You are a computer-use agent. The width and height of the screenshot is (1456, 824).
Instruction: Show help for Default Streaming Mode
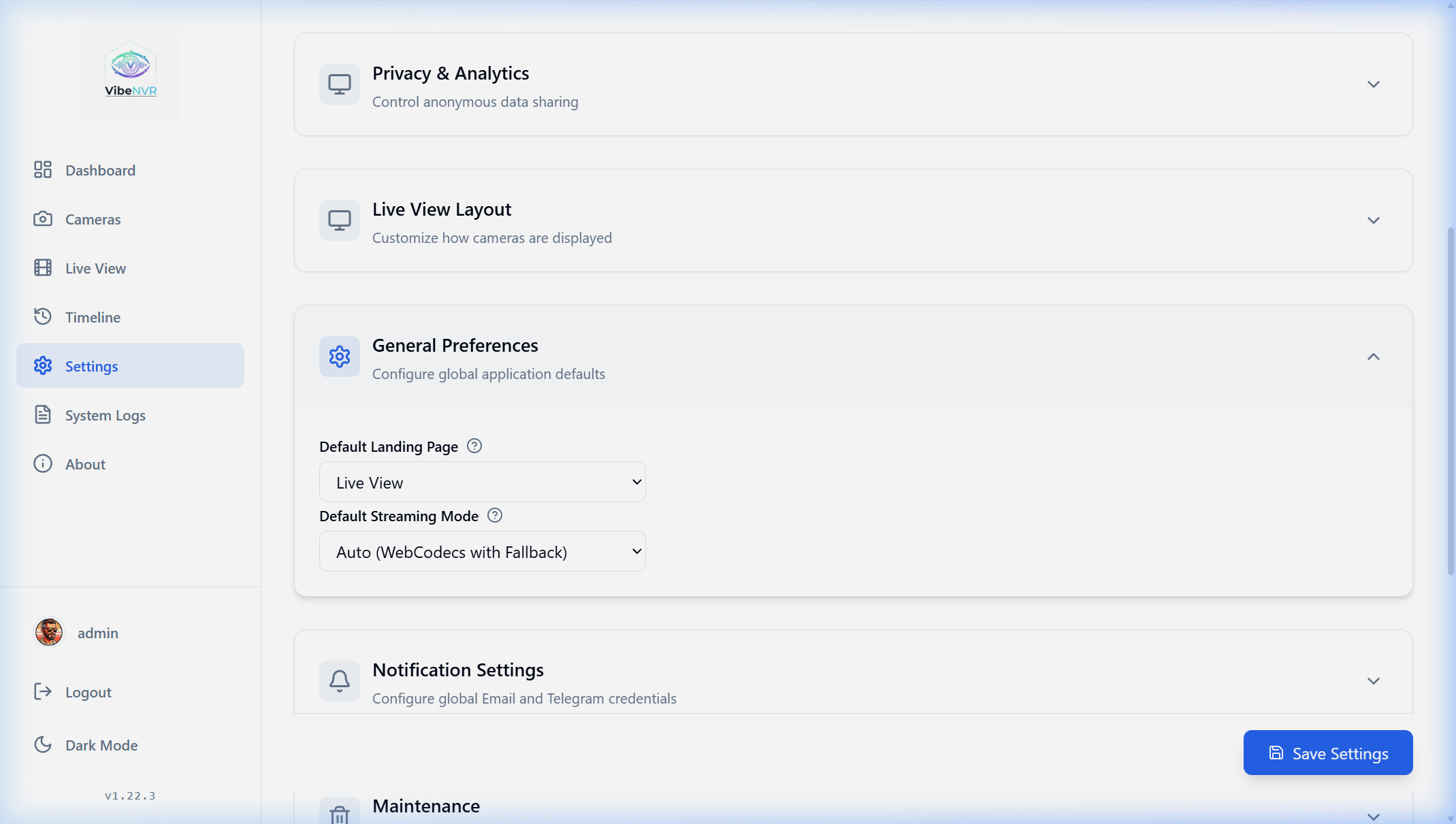495,515
